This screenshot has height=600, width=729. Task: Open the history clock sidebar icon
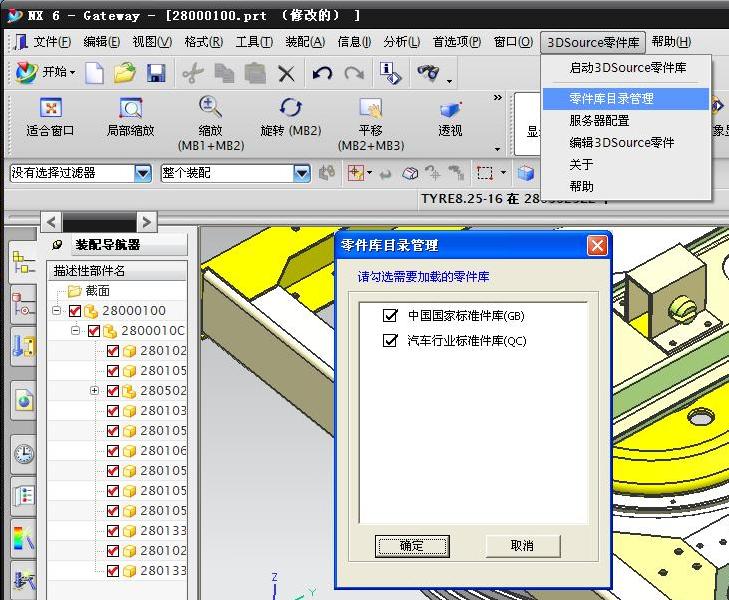point(23,454)
